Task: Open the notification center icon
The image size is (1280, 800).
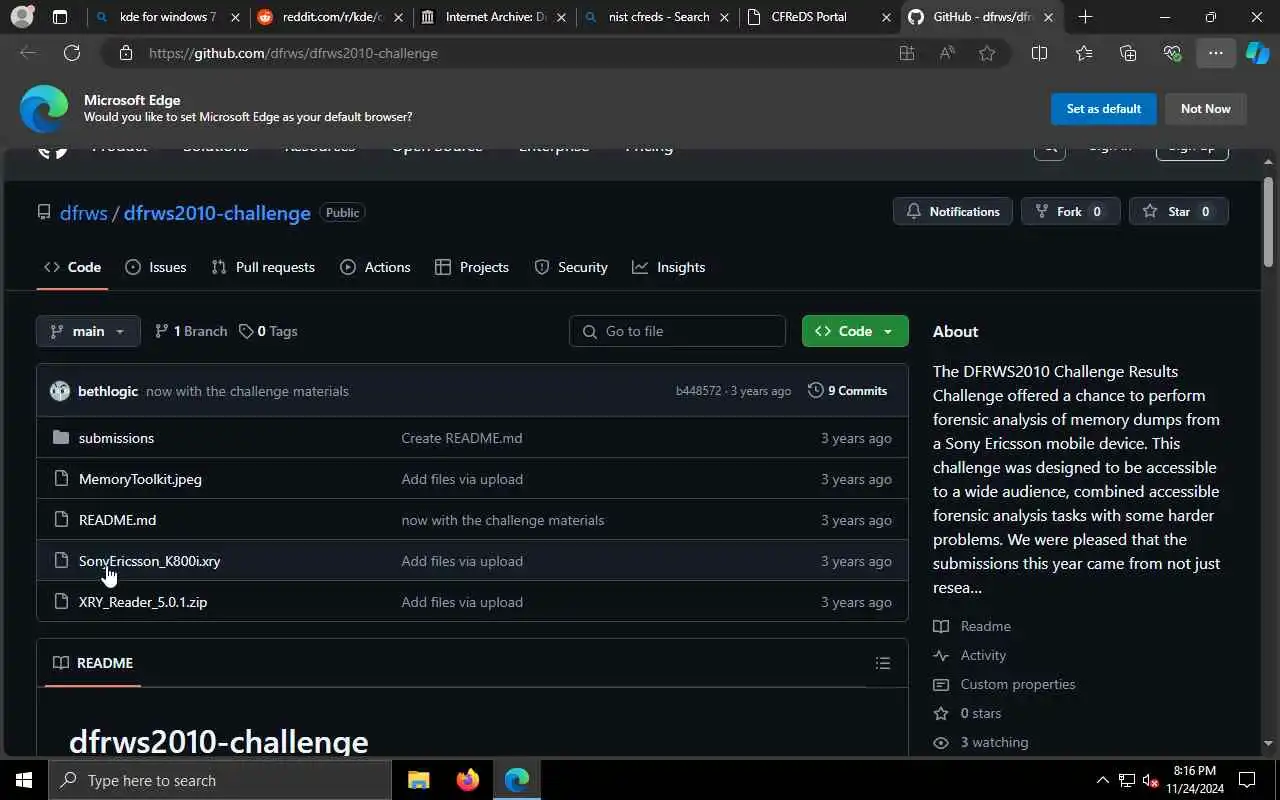Action: 1247,780
